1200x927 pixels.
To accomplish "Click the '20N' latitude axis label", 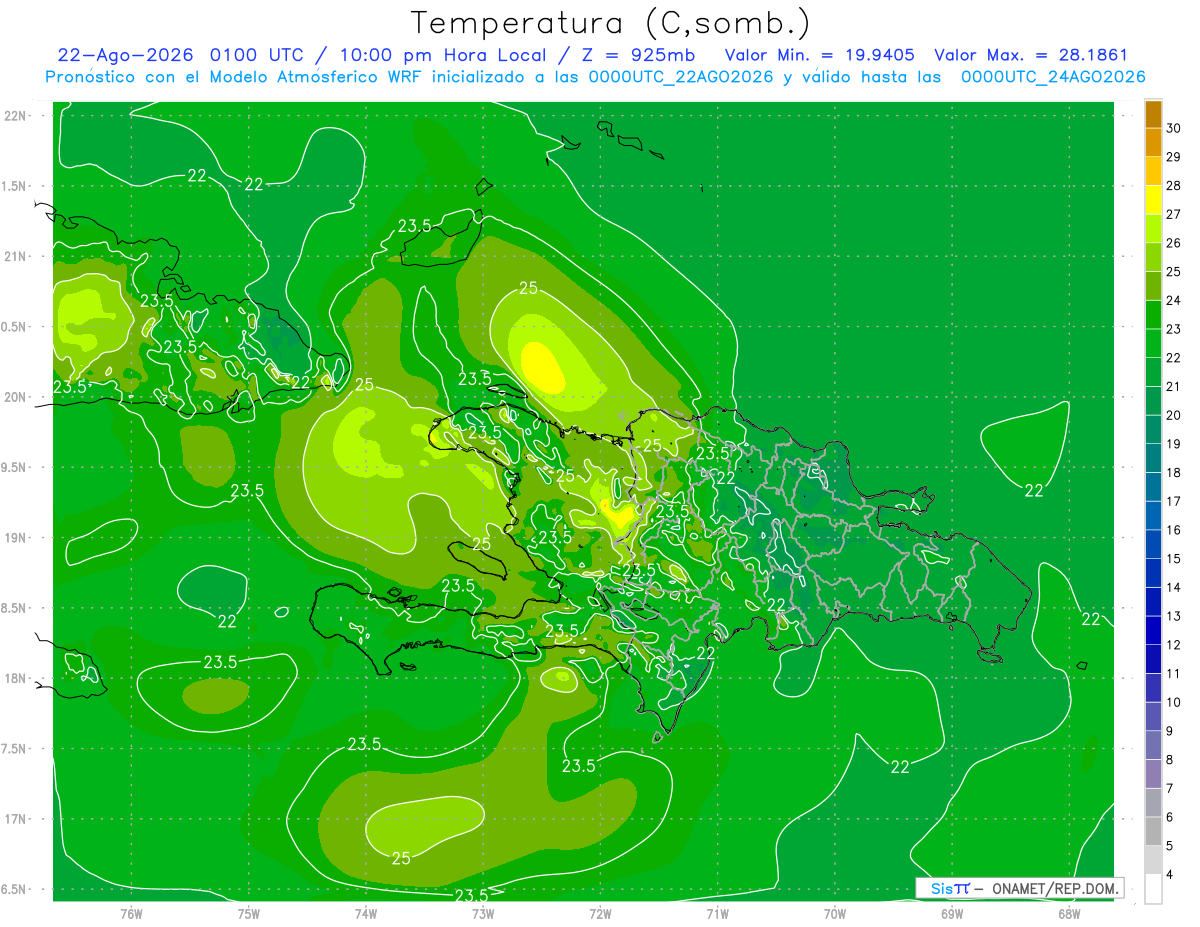I will click(x=15, y=397).
